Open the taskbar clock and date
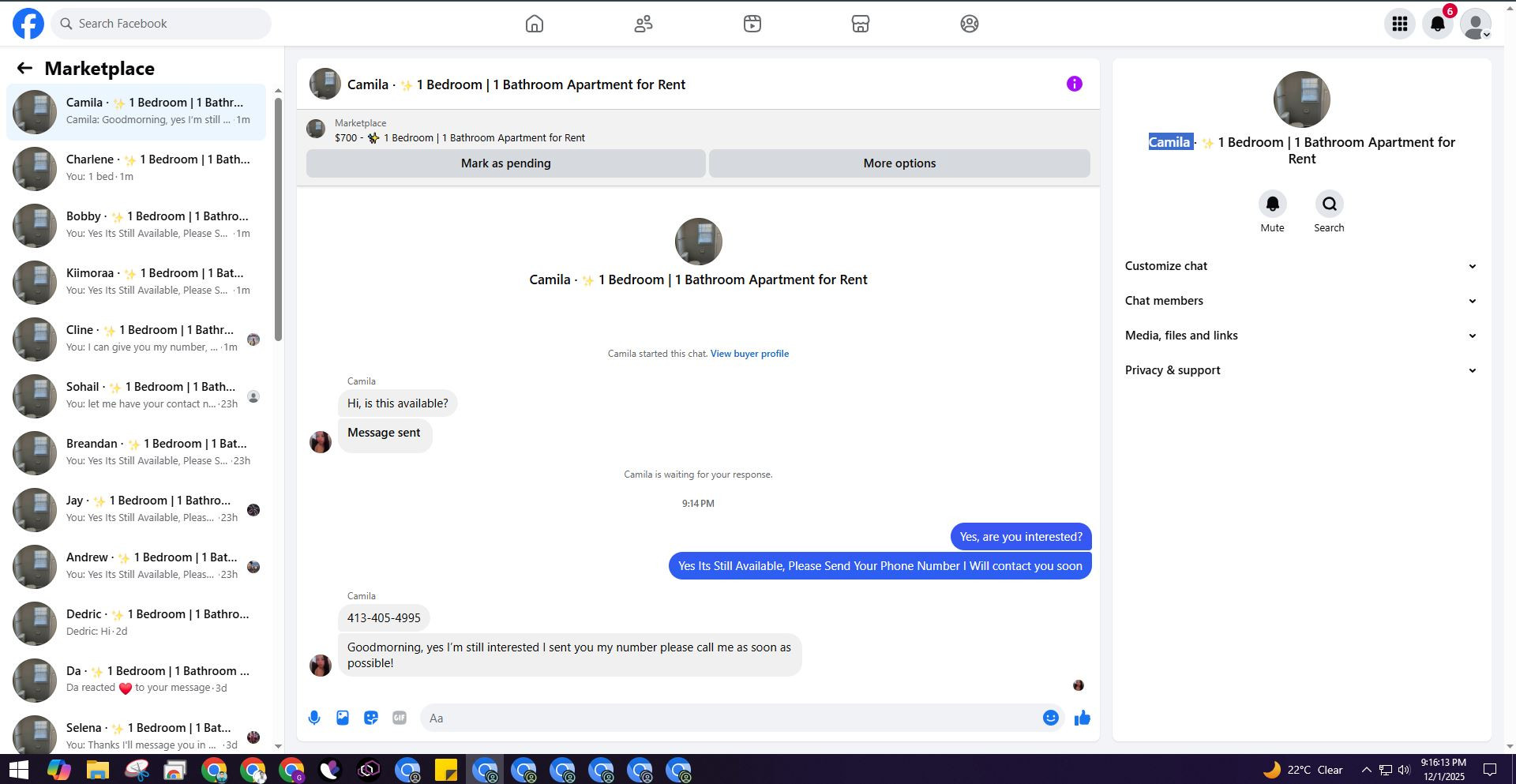 coord(1443,770)
